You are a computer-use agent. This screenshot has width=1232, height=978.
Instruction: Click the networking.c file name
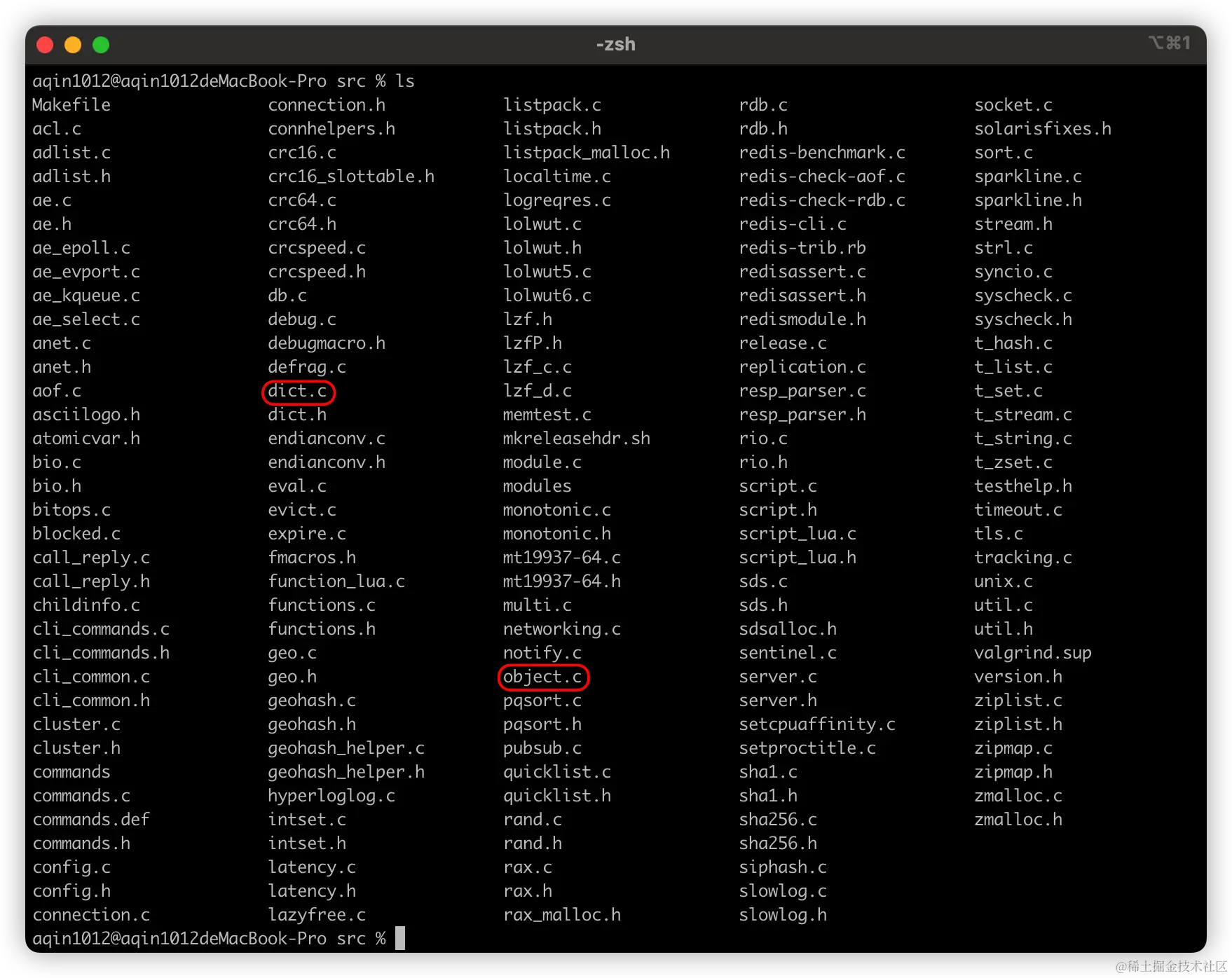coord(562,629)
